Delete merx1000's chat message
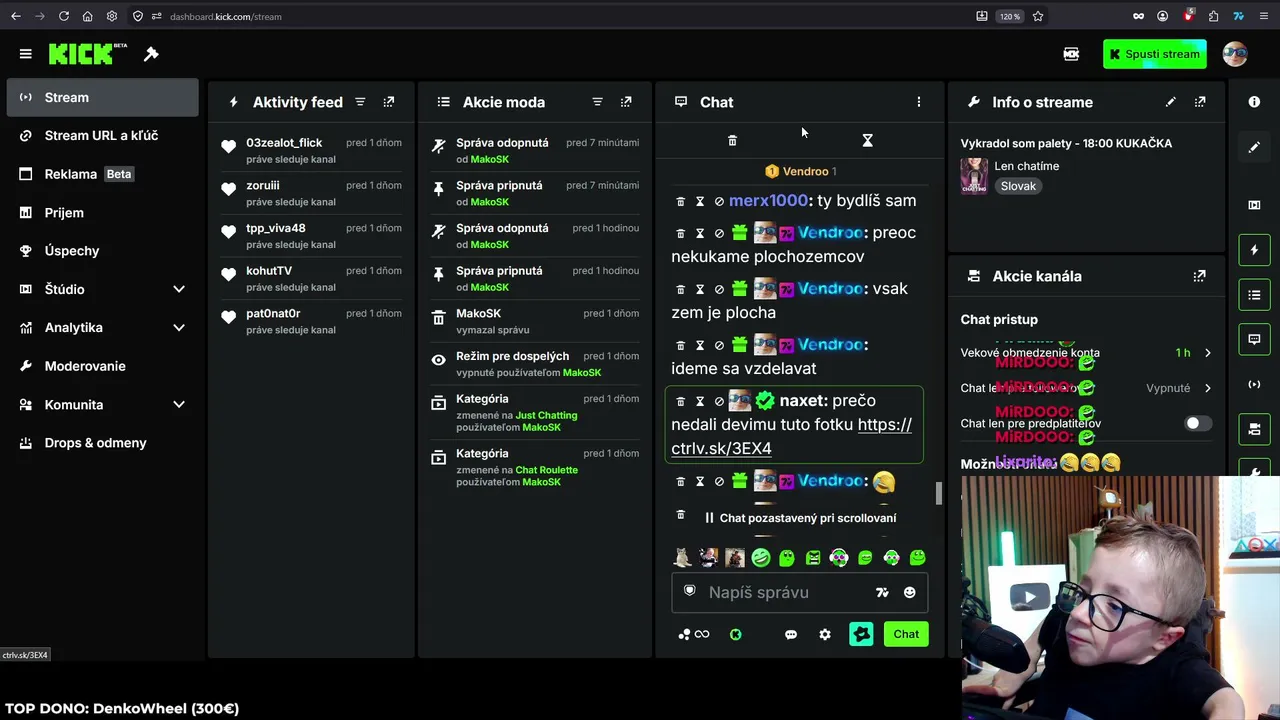 point(681,201)
